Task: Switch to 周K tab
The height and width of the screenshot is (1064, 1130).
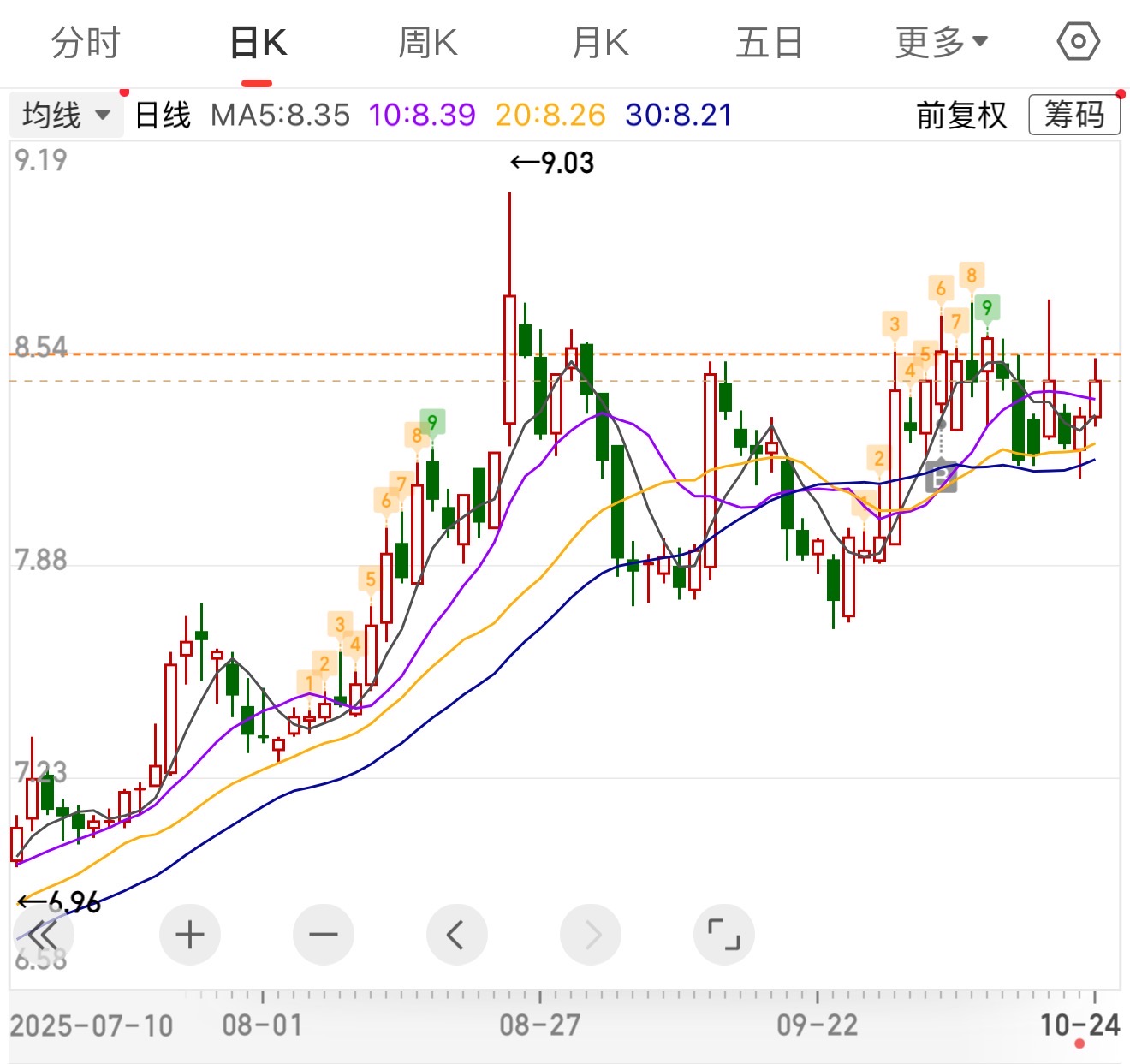Action: pyautogui.click(x=428, y=42)
